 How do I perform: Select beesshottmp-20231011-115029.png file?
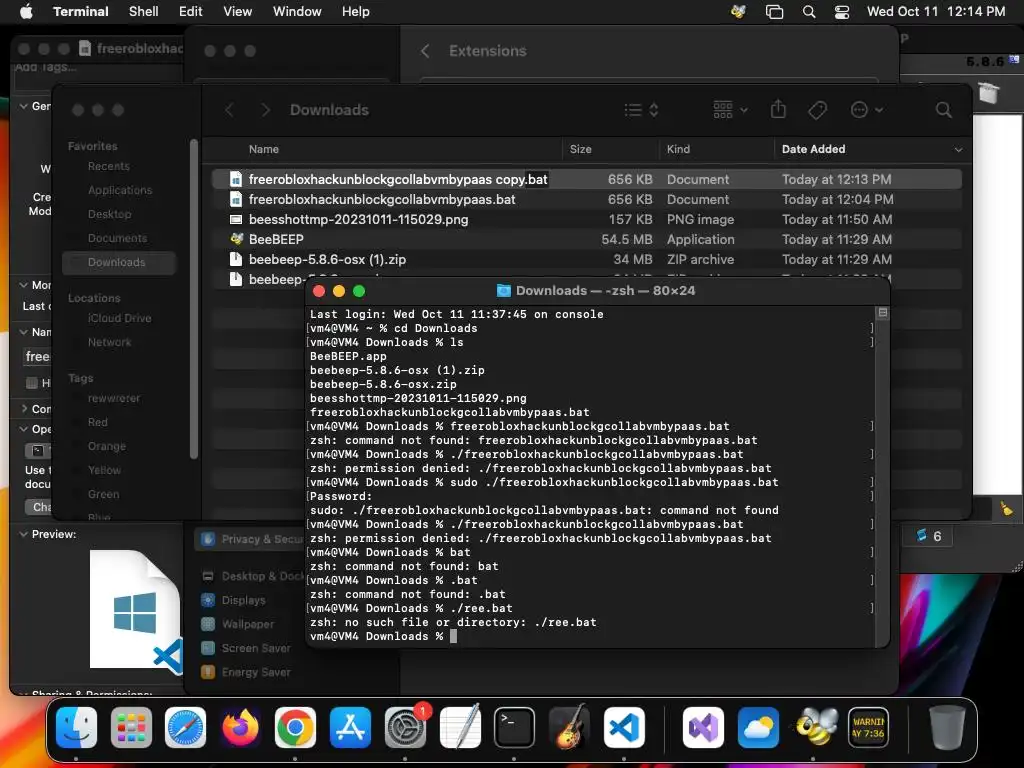(x=586, y=219)
